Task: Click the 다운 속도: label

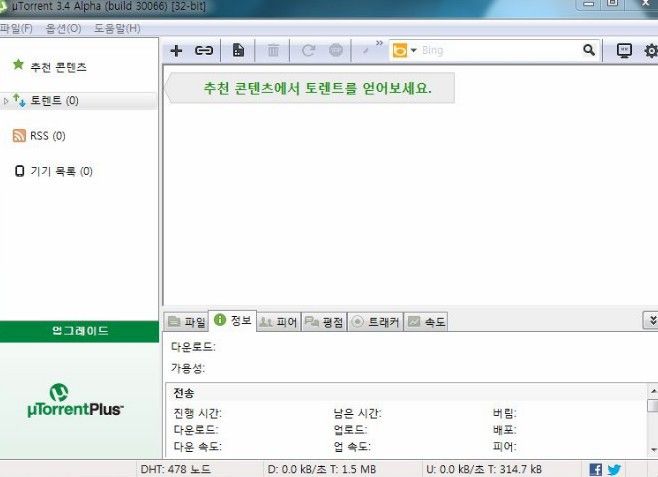Action: pos(198,446)
